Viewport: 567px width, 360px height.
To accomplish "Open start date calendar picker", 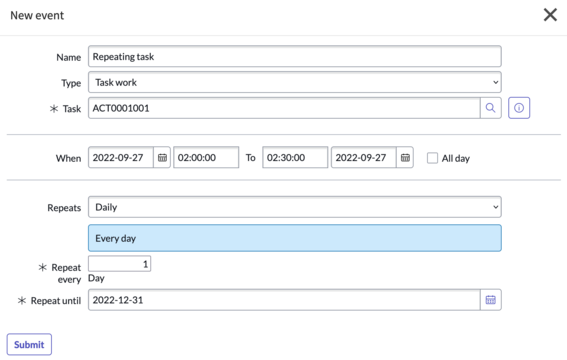I will (x=162, y=158).
